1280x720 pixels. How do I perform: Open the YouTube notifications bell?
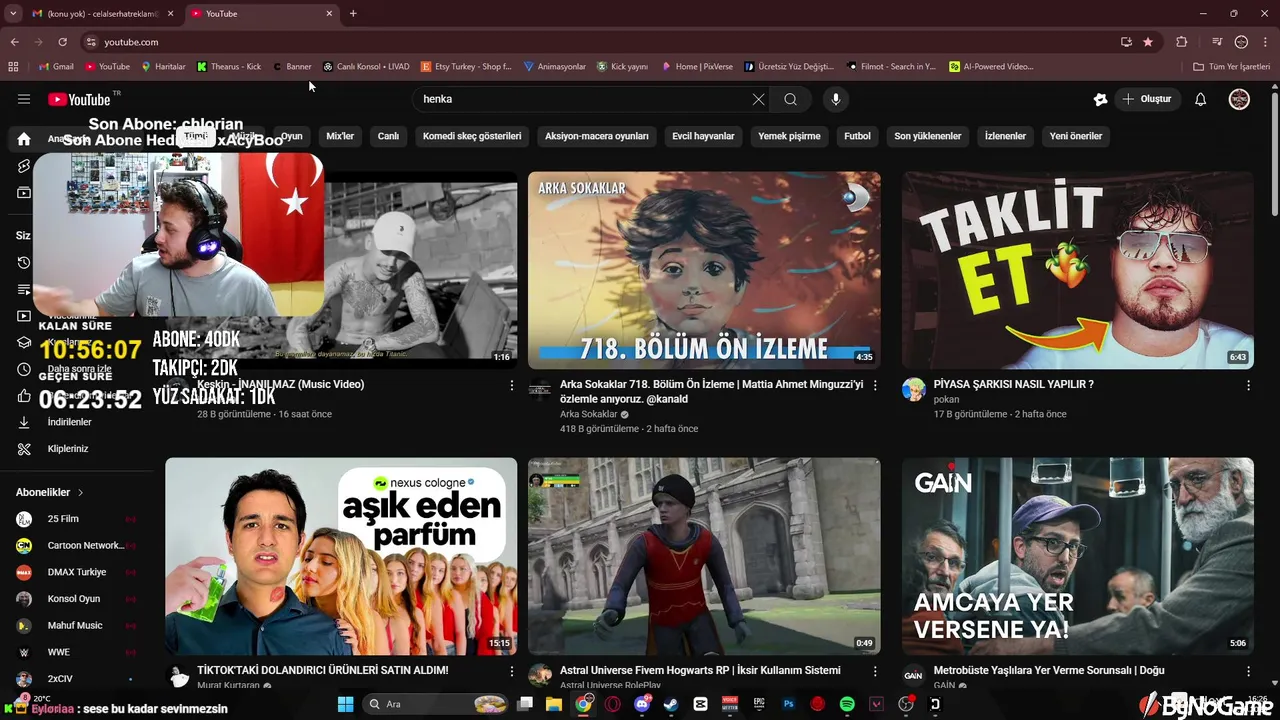1201,99
